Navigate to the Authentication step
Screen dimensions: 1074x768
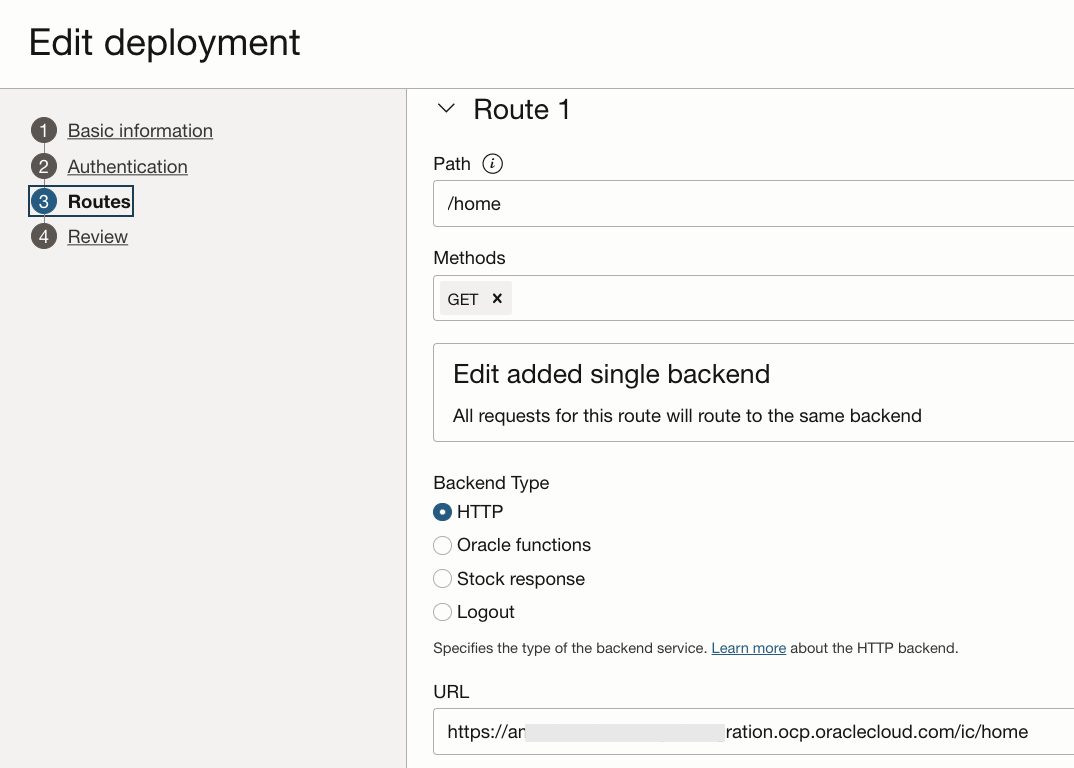pos(127,166)
